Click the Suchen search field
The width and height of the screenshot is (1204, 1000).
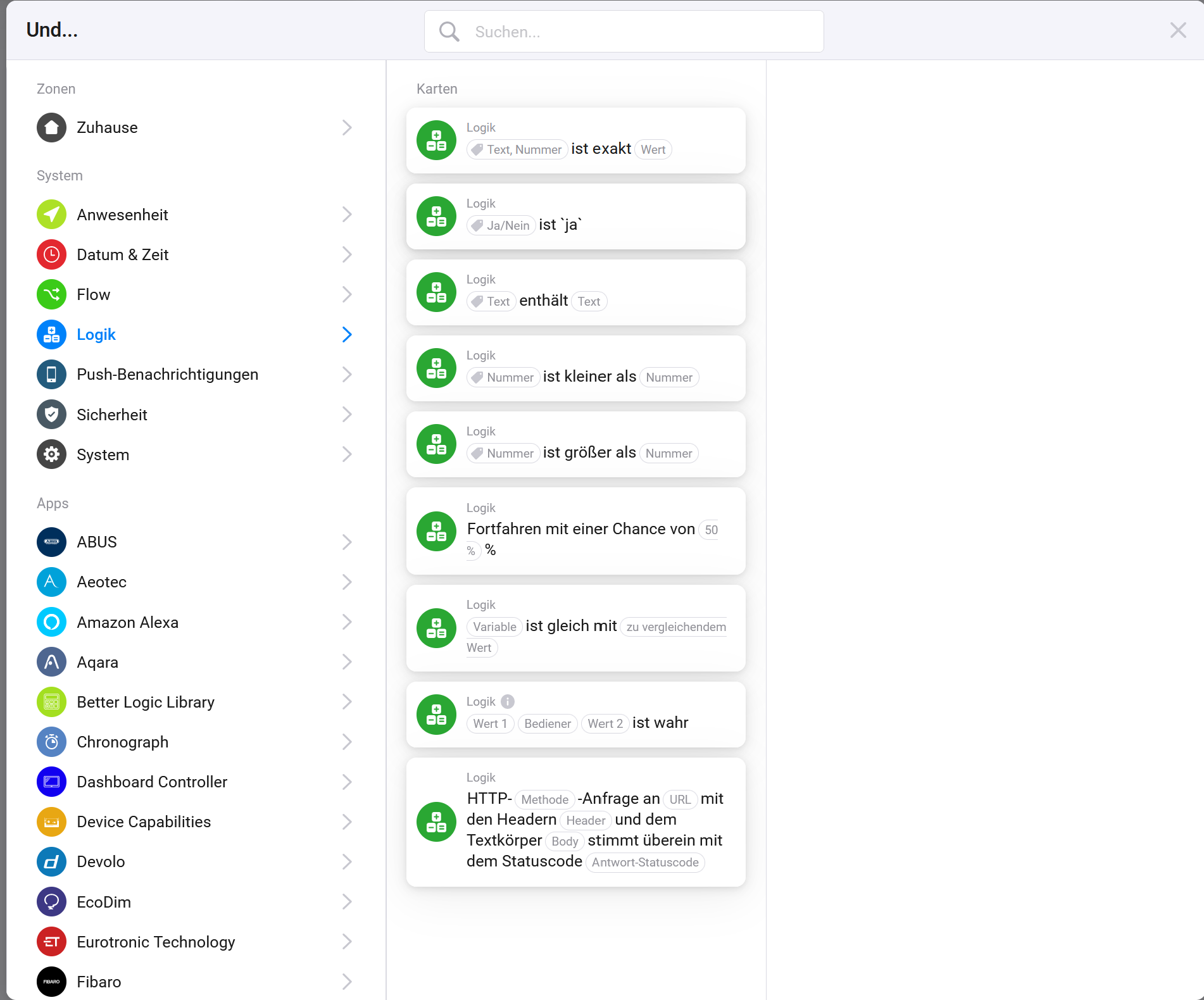coord(624,32)
